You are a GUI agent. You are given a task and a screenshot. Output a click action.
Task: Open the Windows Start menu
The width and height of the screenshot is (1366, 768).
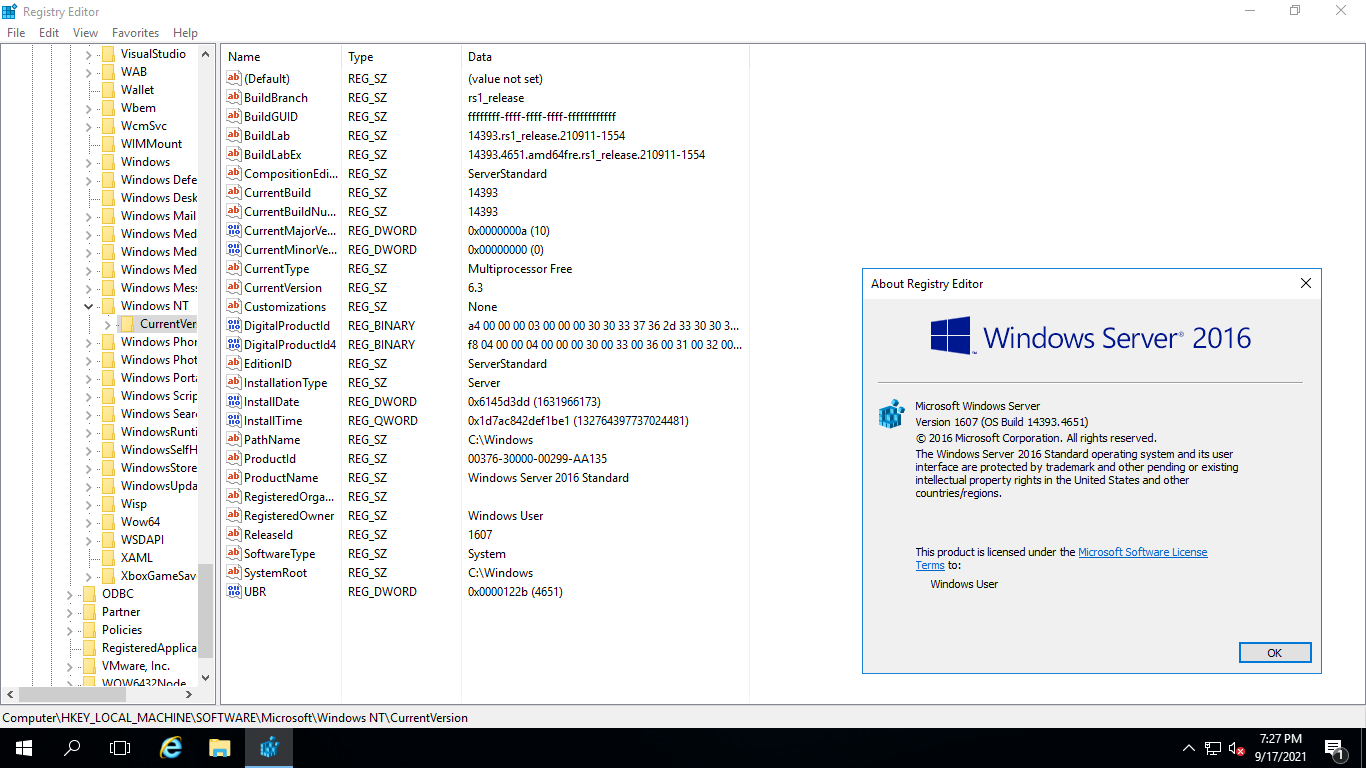pyautogui.click(x=24, y=747)
